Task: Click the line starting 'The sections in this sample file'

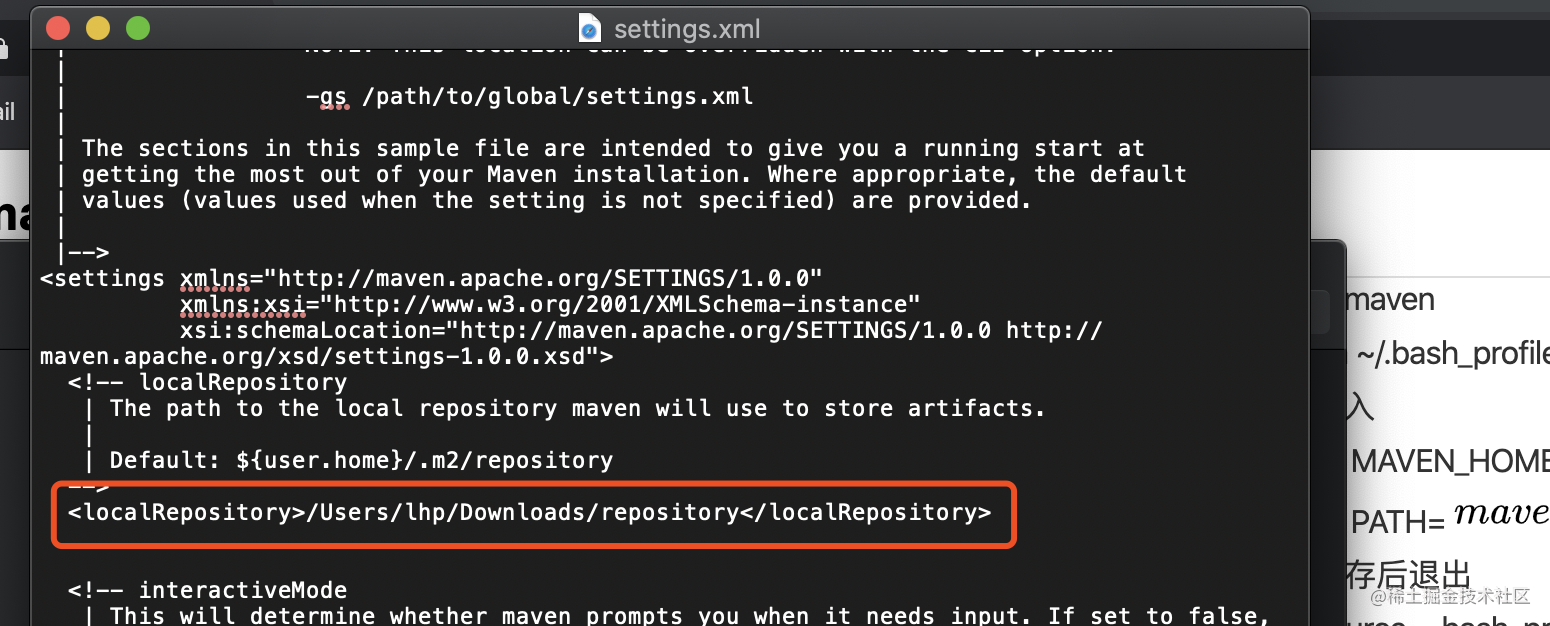Action: 613,148
